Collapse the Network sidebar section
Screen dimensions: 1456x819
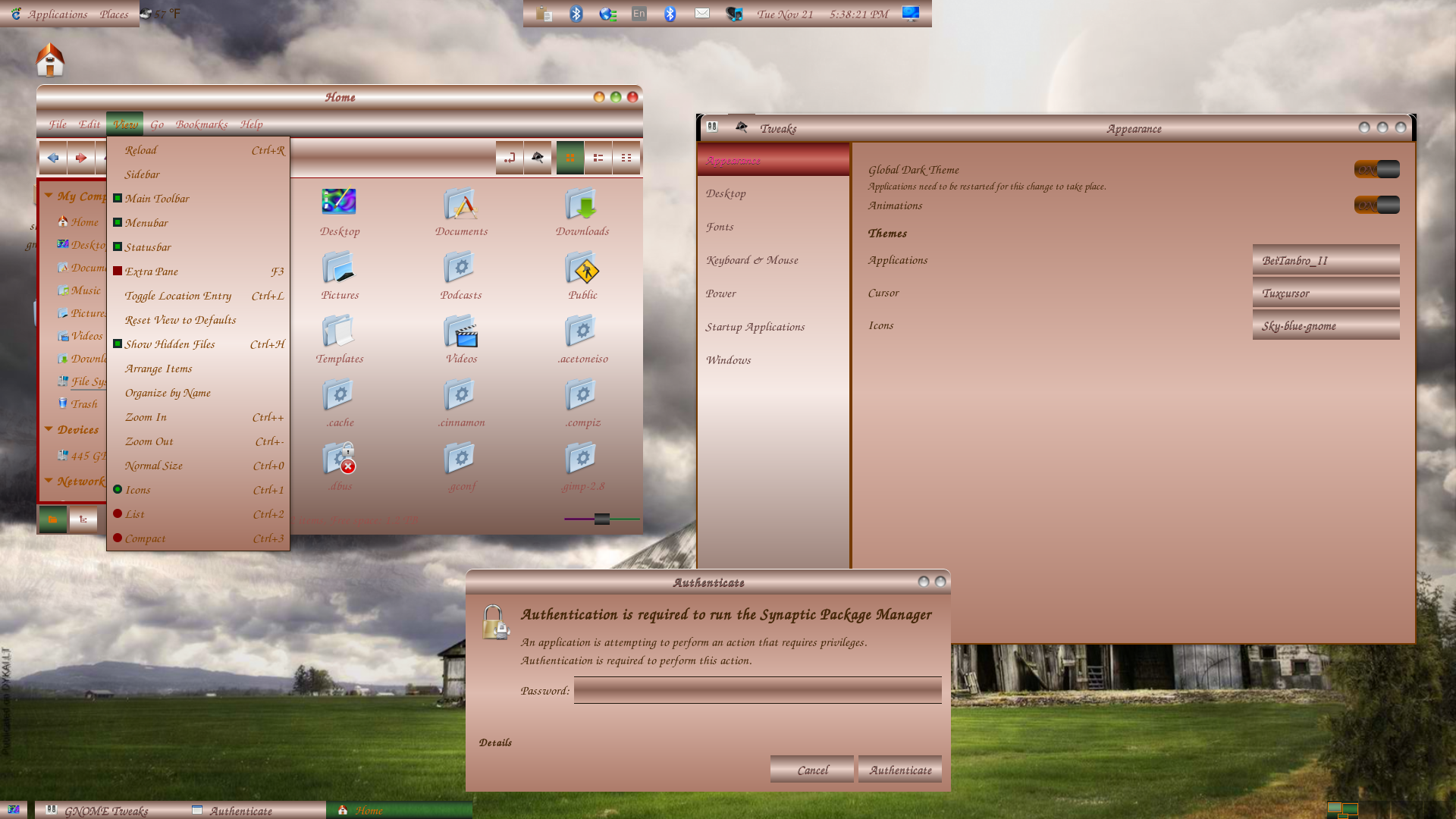click(49, 481)
